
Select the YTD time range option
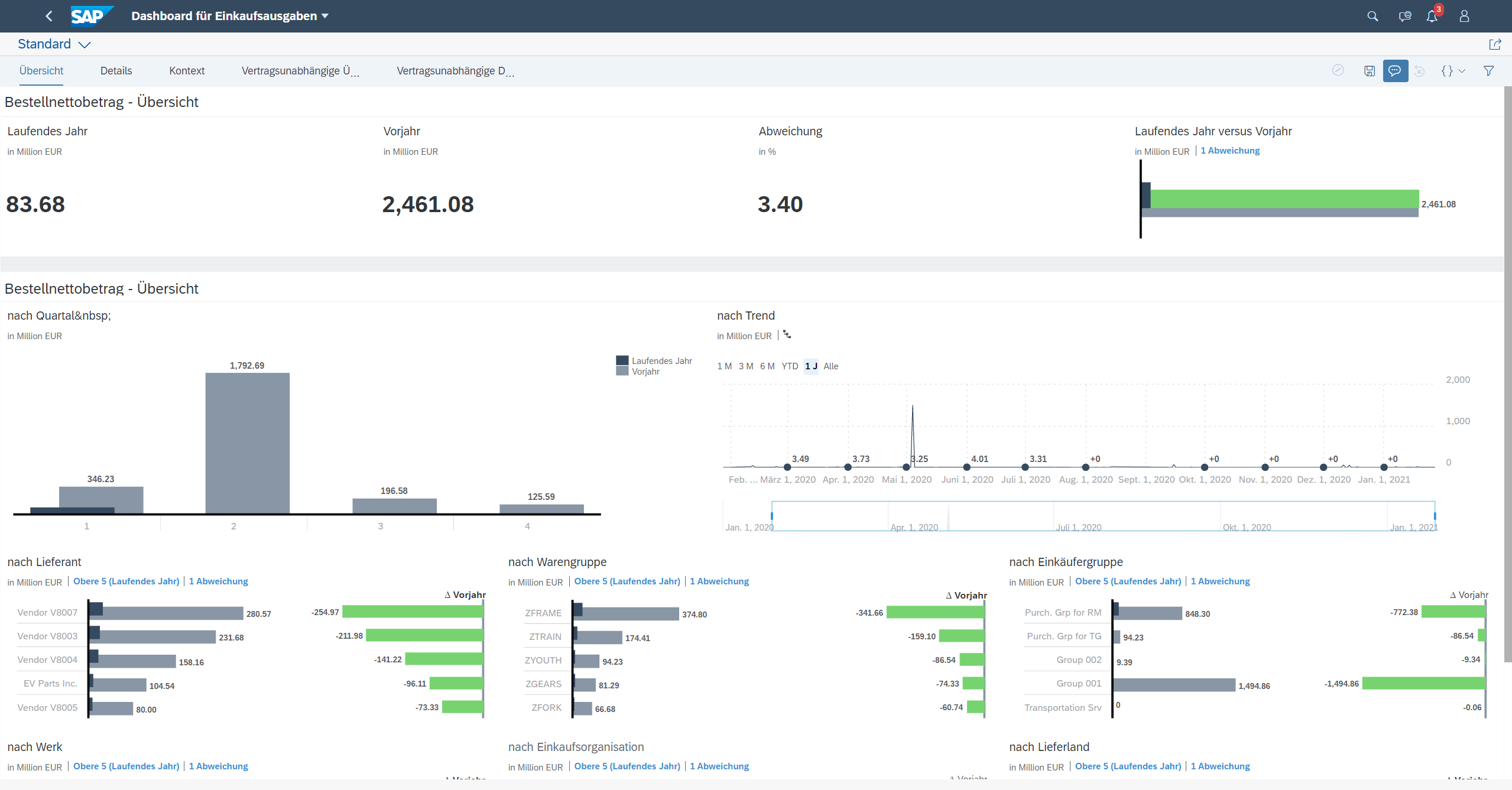[790, 366]
